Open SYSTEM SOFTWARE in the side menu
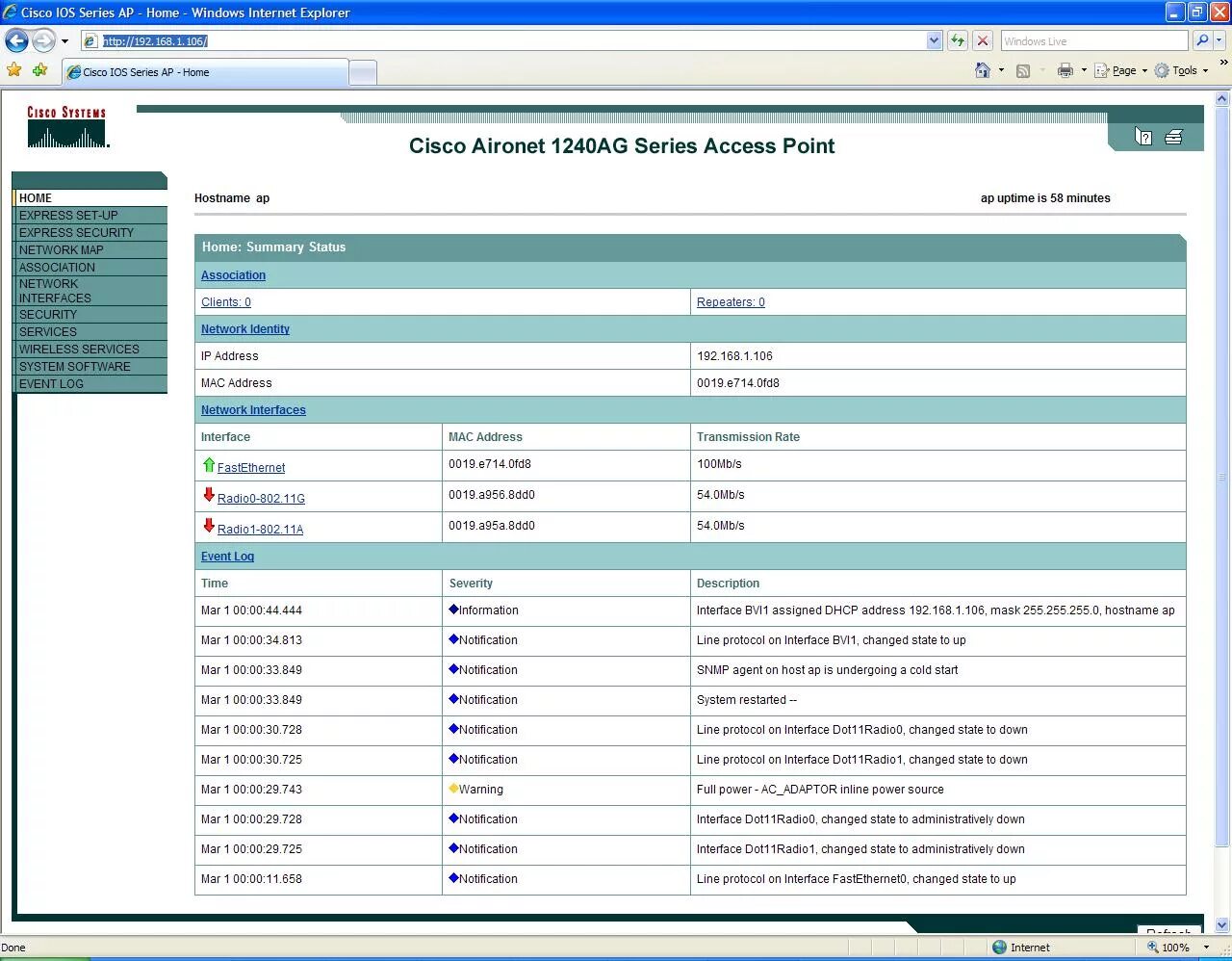Screen dimensions: 1232x961 tap(90, 366)
